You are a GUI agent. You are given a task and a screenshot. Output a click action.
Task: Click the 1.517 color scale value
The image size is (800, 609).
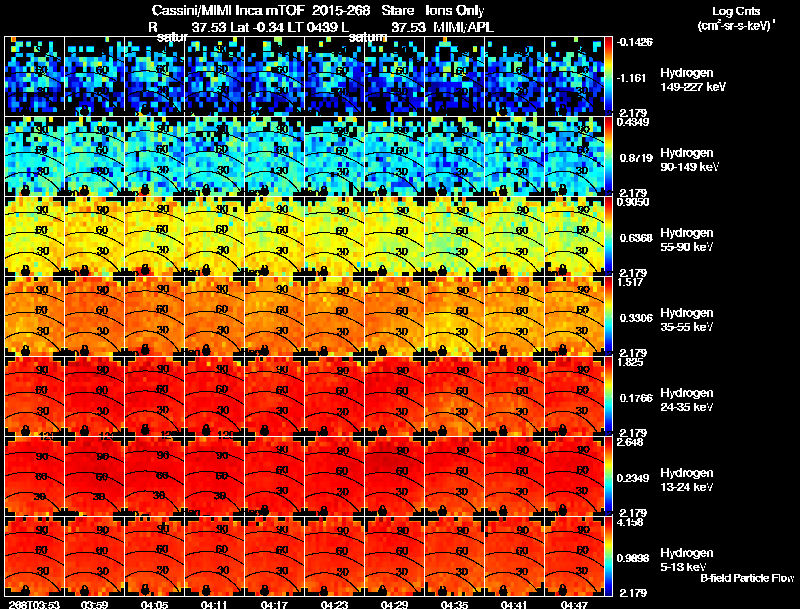coord(630,282)
